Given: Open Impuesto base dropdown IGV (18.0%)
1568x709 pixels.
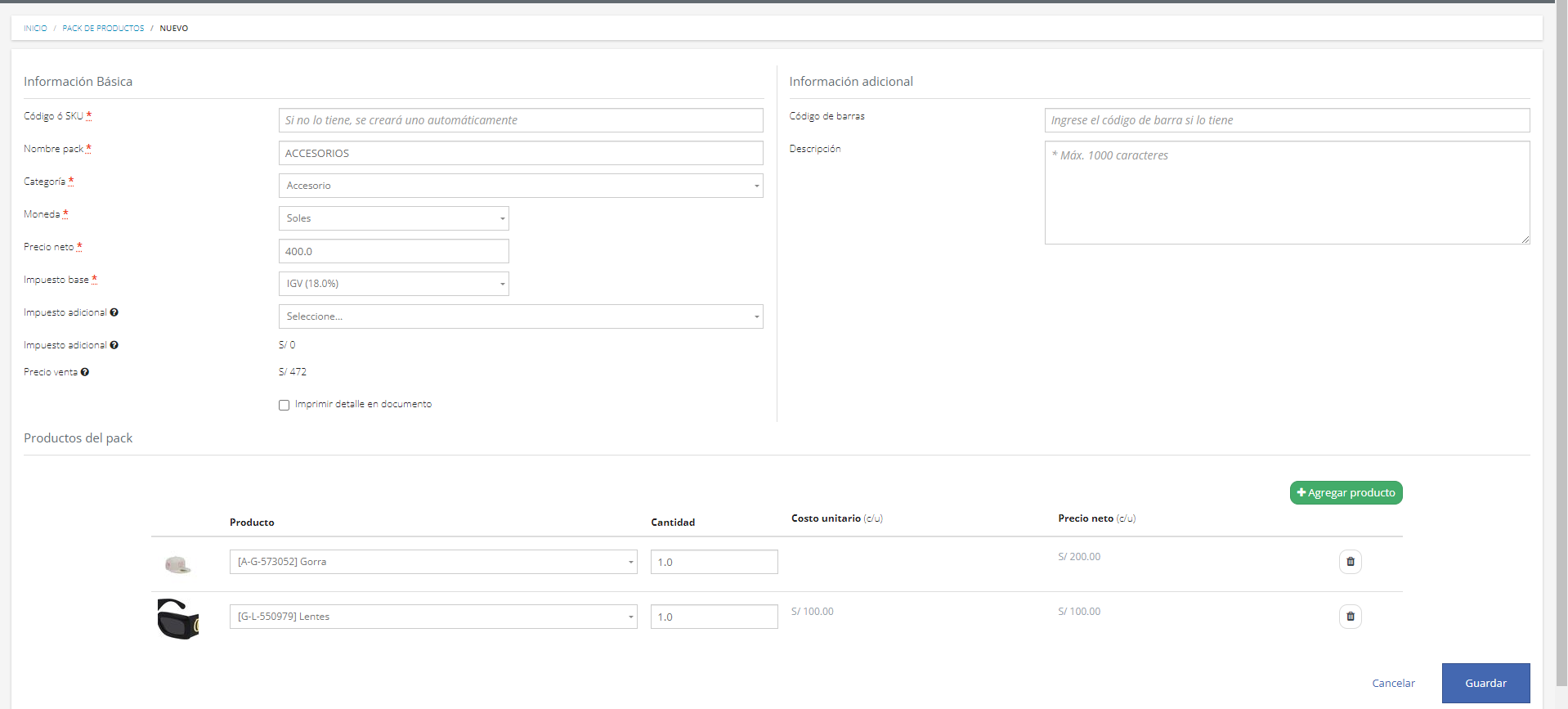Looking at the screenshot, I should pyautogui.click(x=394, y=284).
